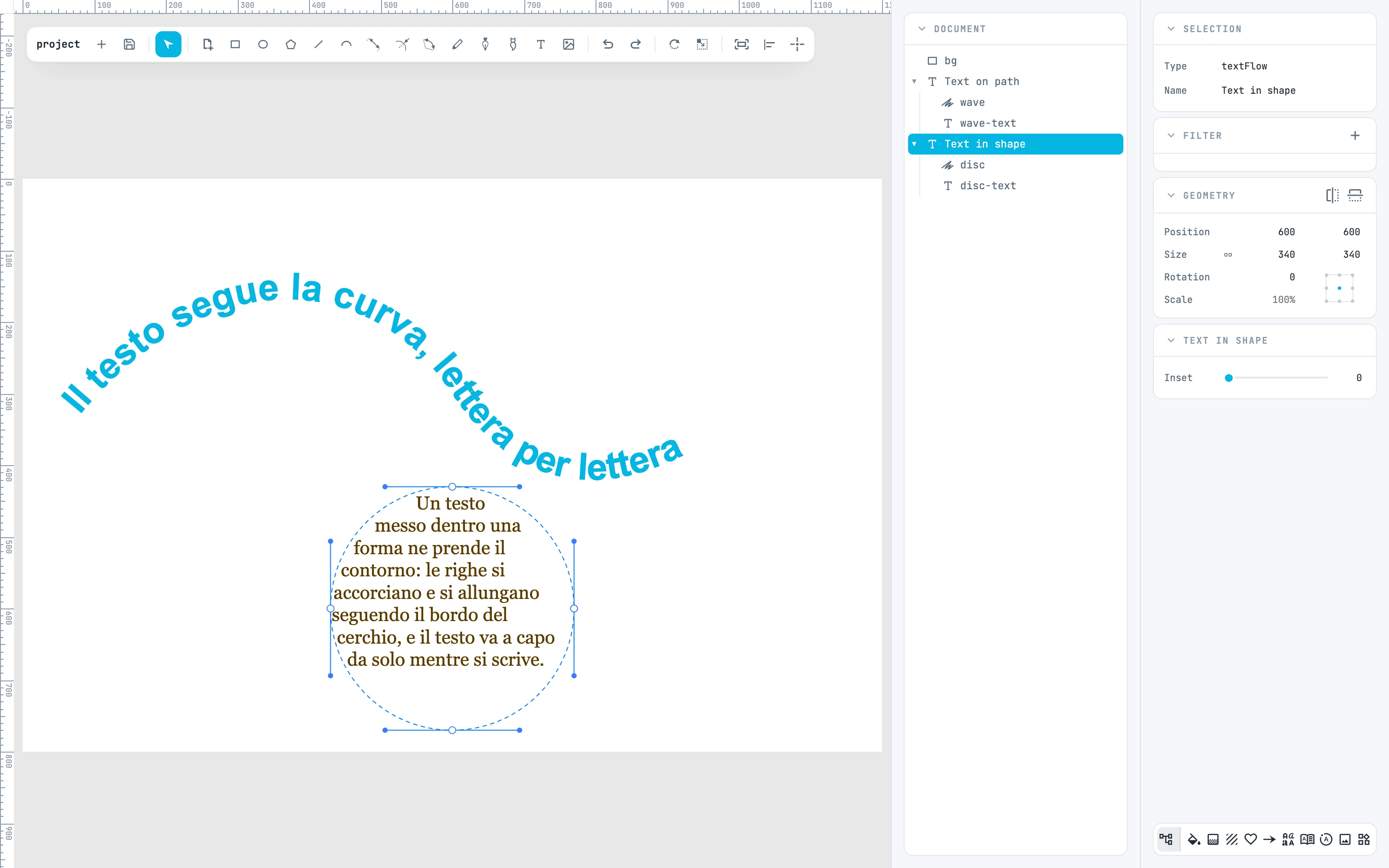The width and height of the screenshot is (1389, 868).
Task: Collapse the Document panel chevron
Action: click(x=922, y=29)
